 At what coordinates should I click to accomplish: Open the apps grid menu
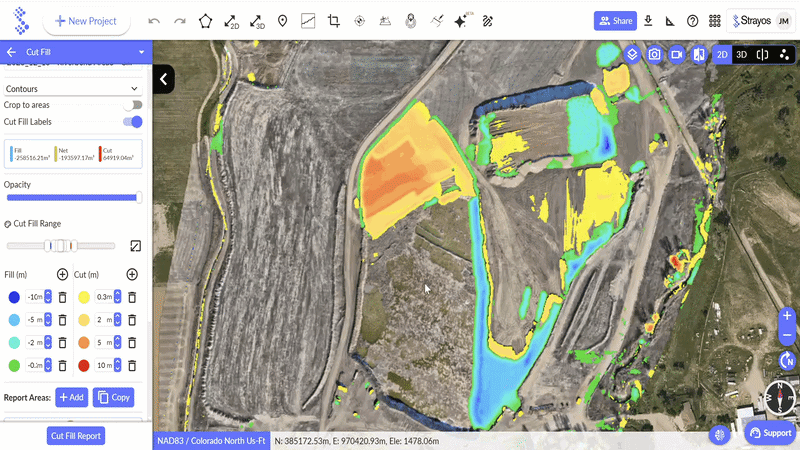(714, 20)
